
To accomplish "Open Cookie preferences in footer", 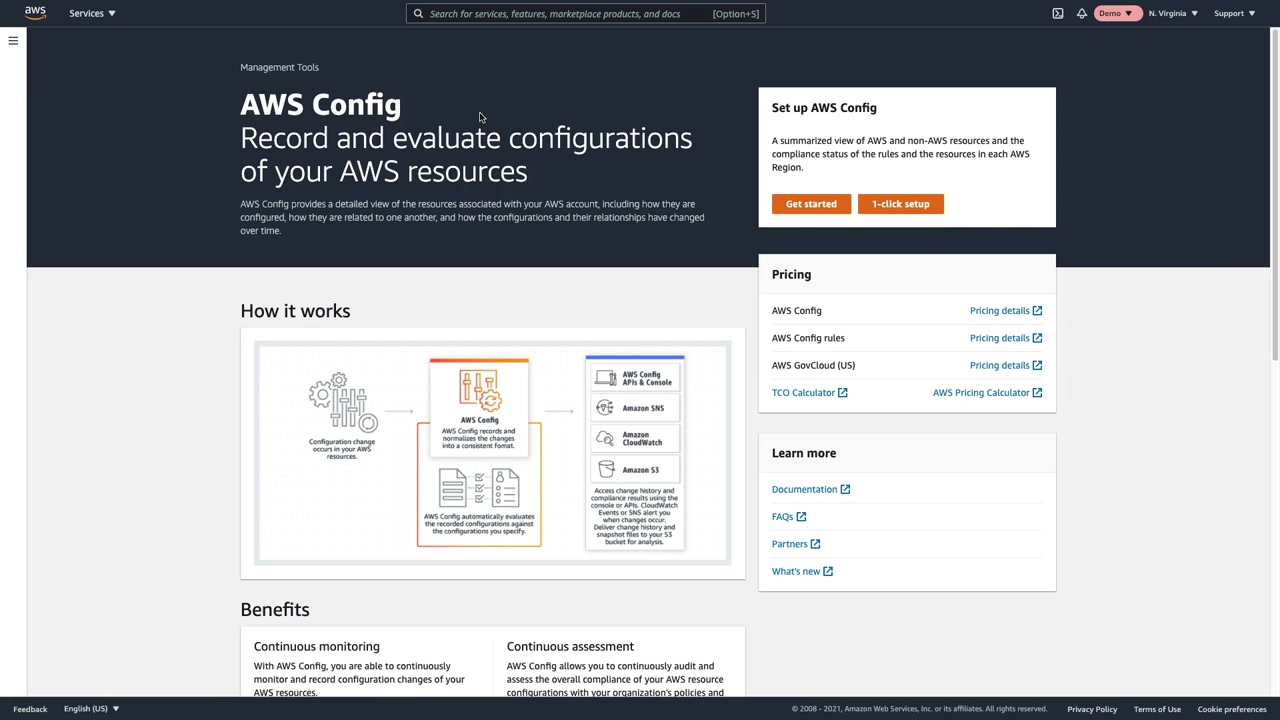I will 1232,709.
